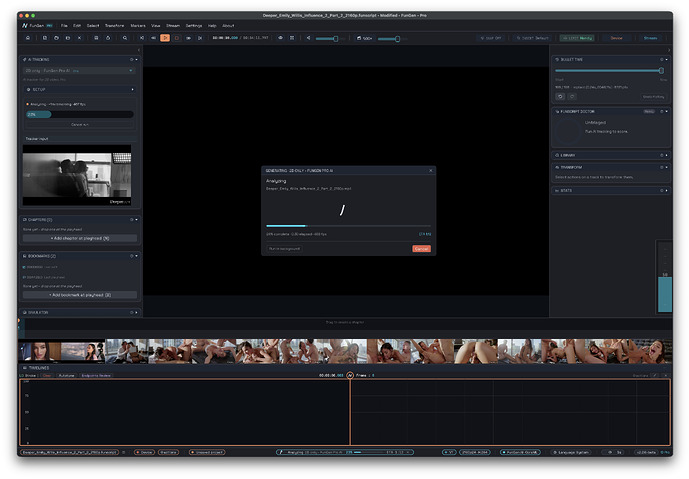Click the Analyzing progress pill in status bar
Screen dimensions: 689x479
pyautogui.click(x=345, y=452)
